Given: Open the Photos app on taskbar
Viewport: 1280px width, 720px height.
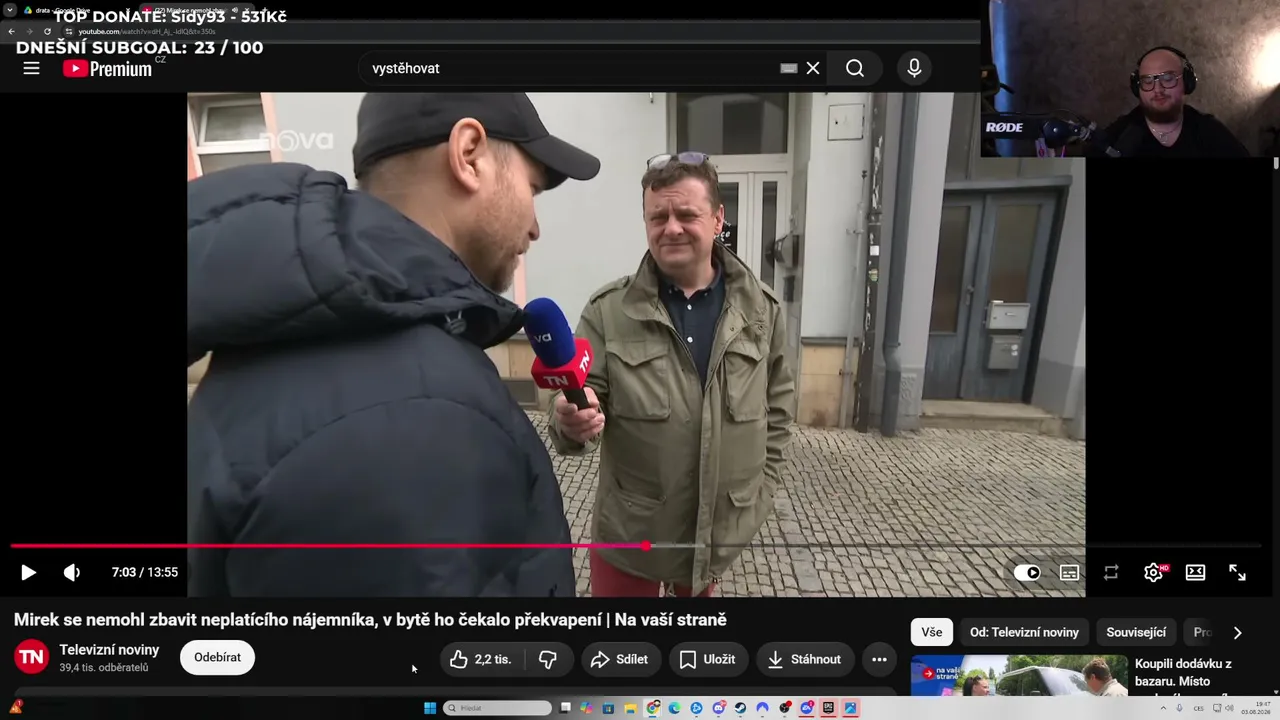Looking at the screenshot, I should [x=851, y=708].
